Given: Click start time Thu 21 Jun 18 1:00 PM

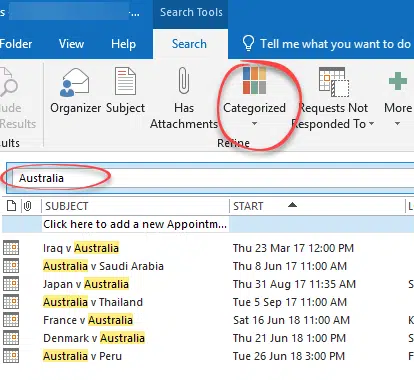Looking at the screenshot, I should pos(289,338).
